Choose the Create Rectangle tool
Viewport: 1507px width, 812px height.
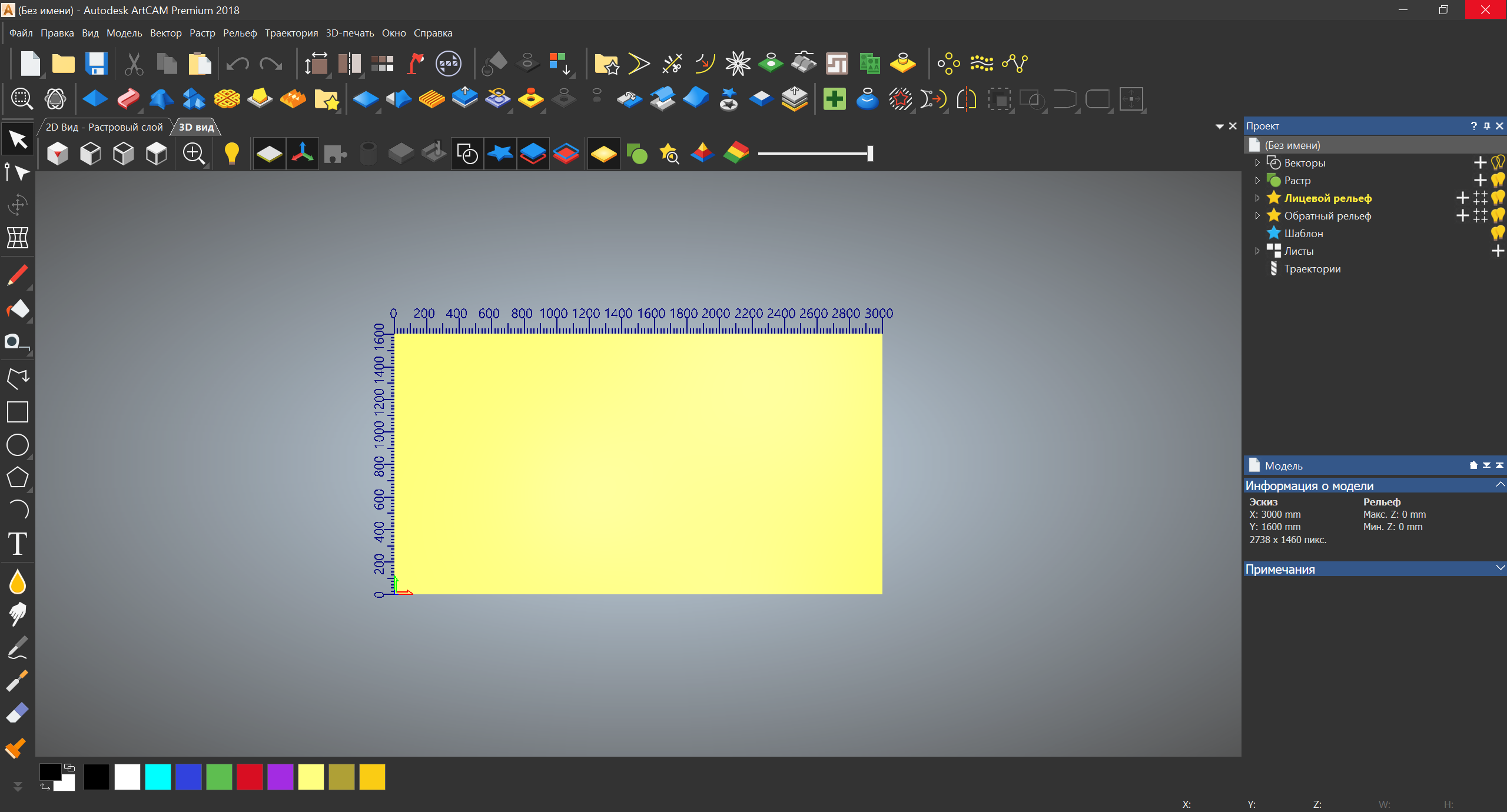click(17, 412)
